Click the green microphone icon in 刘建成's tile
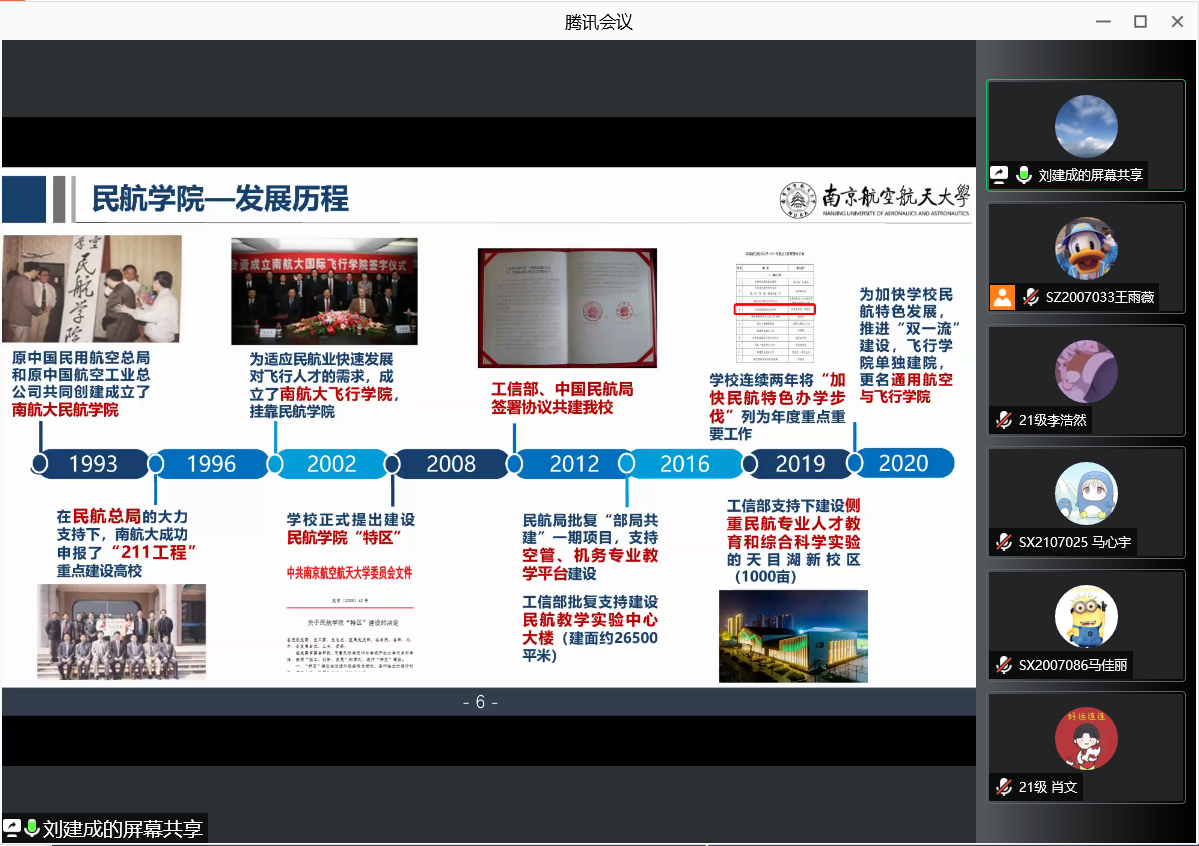 tap(1024, 174)
